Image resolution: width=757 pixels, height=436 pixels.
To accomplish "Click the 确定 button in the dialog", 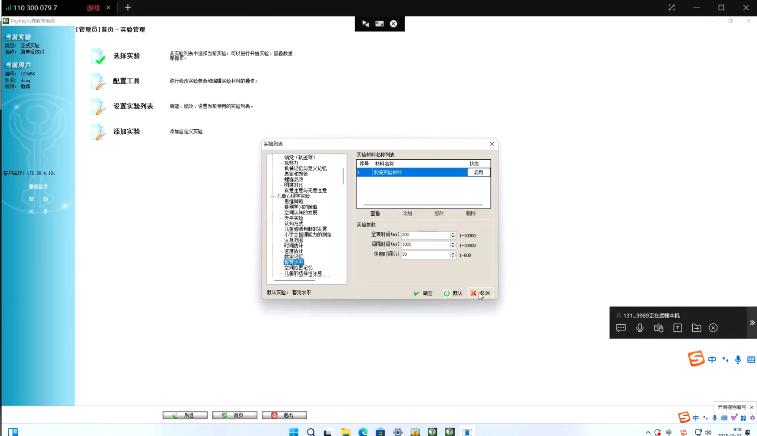I will (423, 292).
